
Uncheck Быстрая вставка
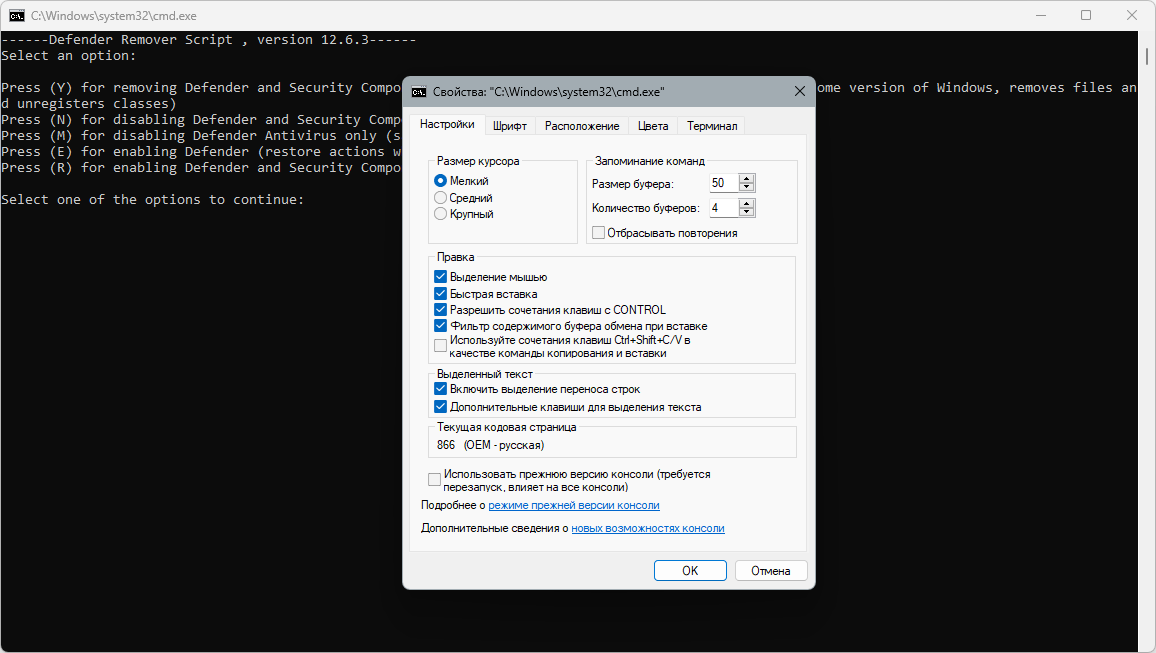click(441, 294)
